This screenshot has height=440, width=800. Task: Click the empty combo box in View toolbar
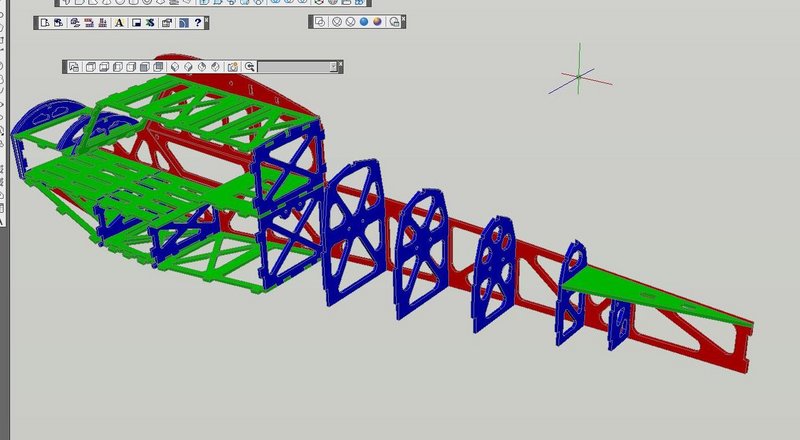tap(297, 67)
